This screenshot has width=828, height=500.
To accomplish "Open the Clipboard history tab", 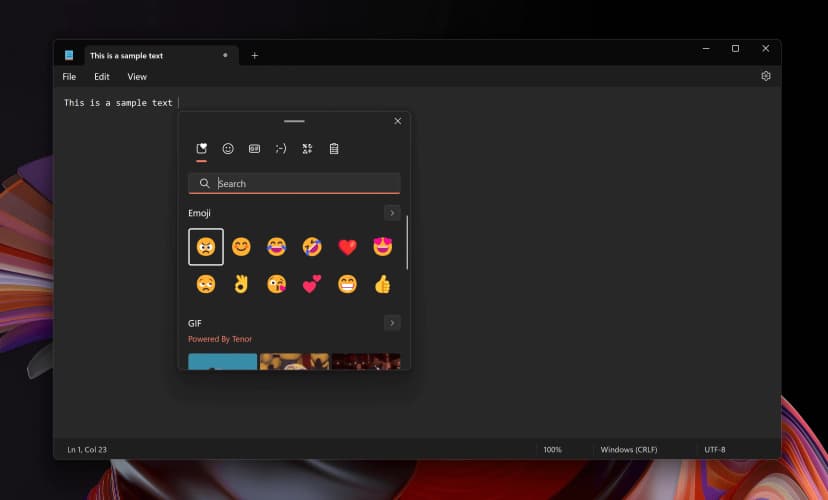I will click(334, 148).
